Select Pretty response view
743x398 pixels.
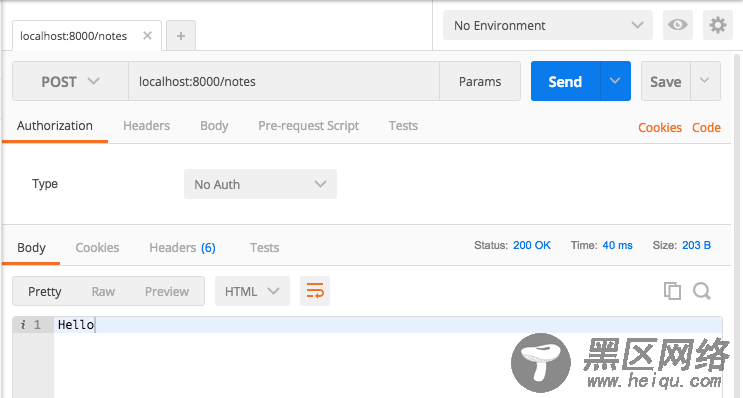[45, 291]
